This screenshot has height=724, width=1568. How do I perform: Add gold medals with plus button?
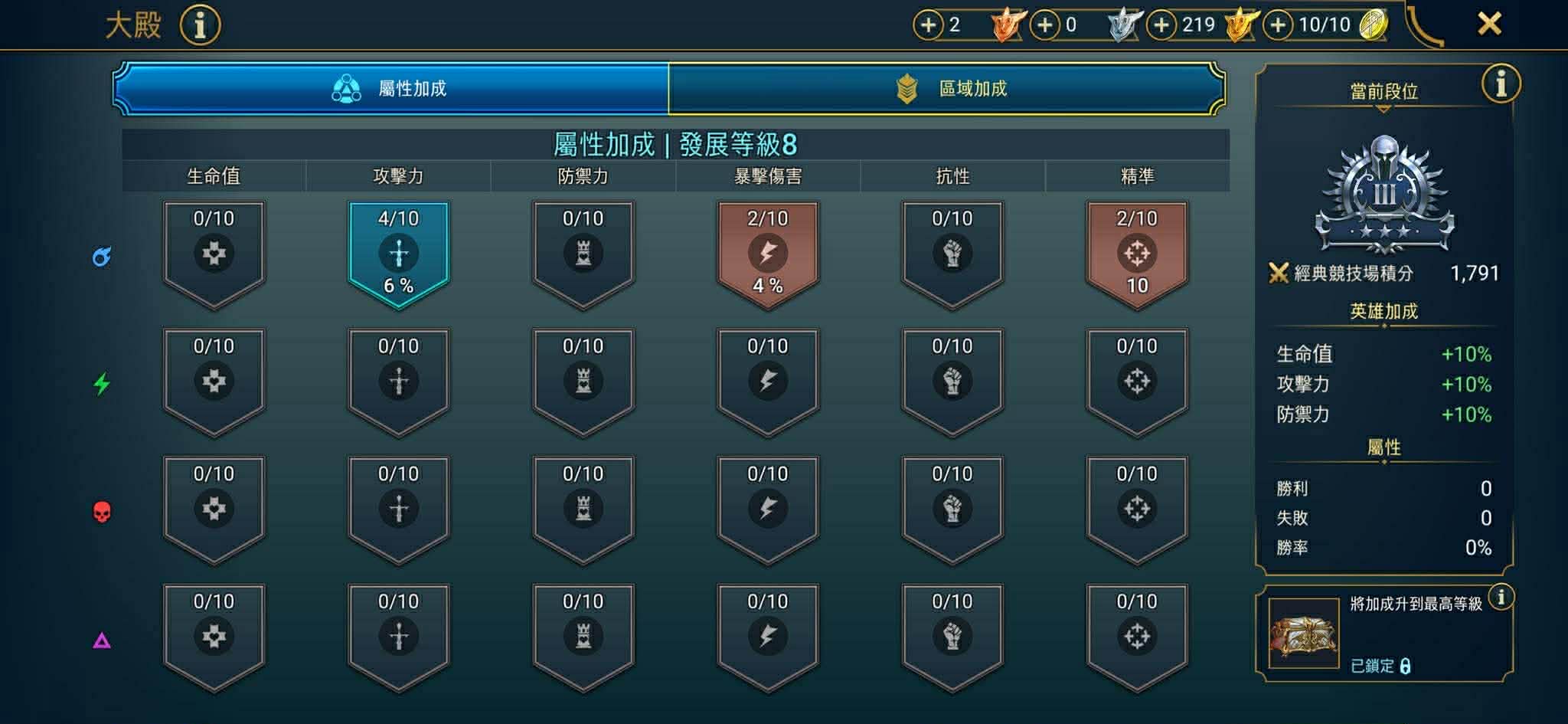1161,25
